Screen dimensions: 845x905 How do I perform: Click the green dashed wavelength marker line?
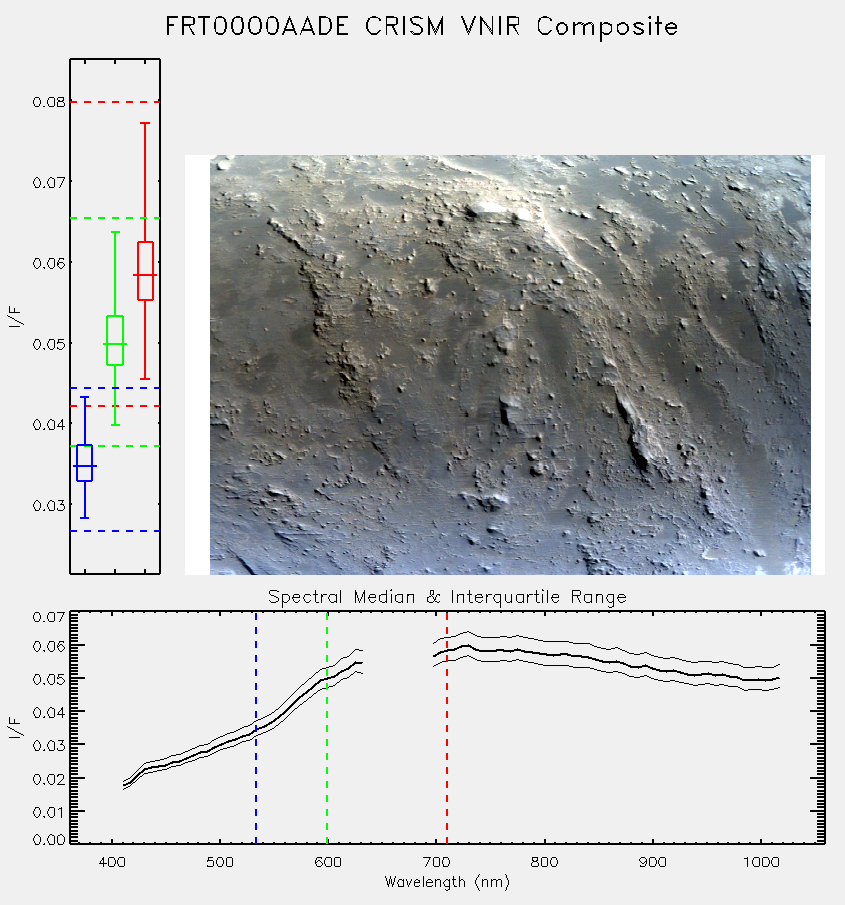[x=327, y=729]
